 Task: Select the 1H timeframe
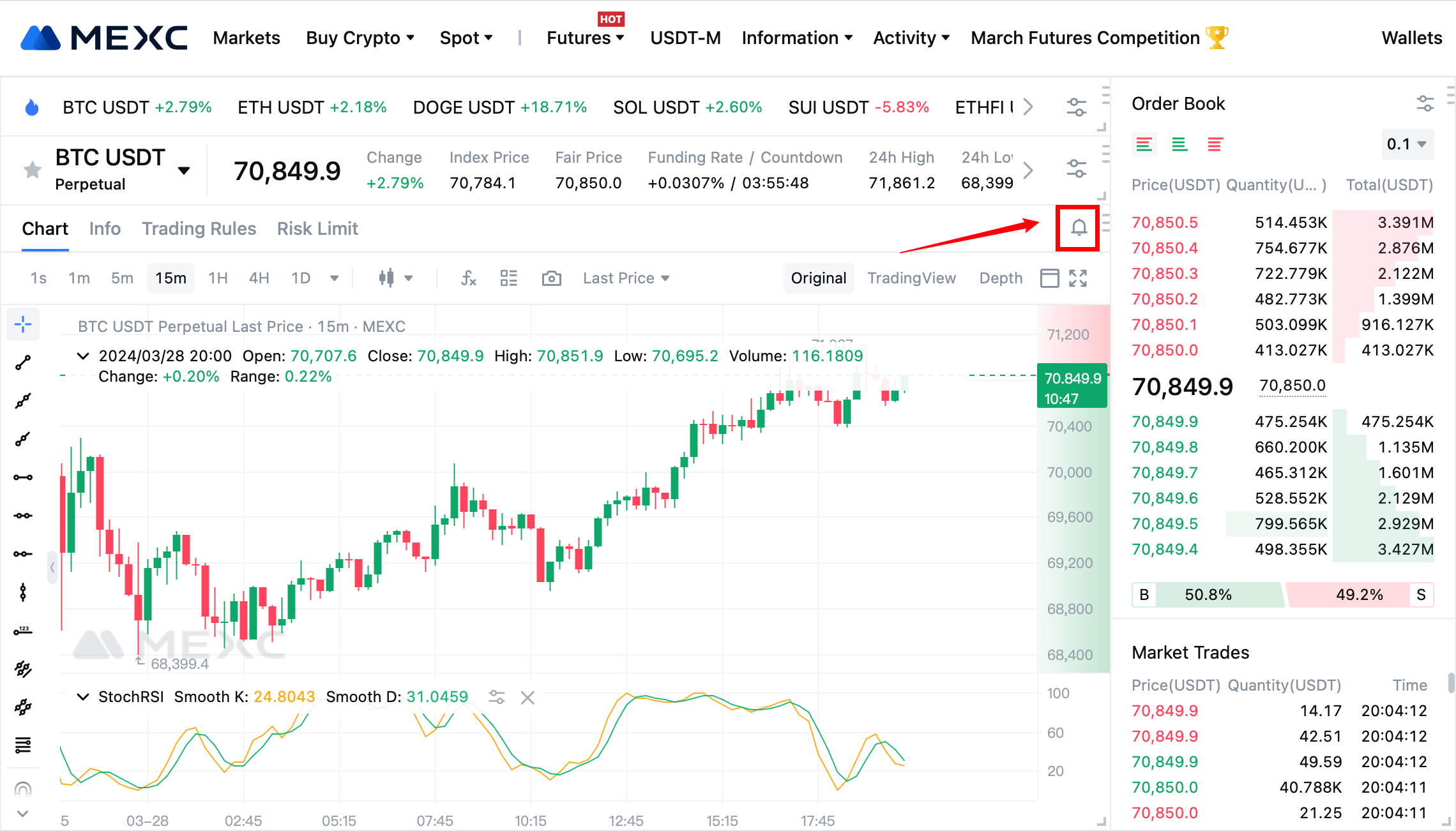click(x=218, y=278)
